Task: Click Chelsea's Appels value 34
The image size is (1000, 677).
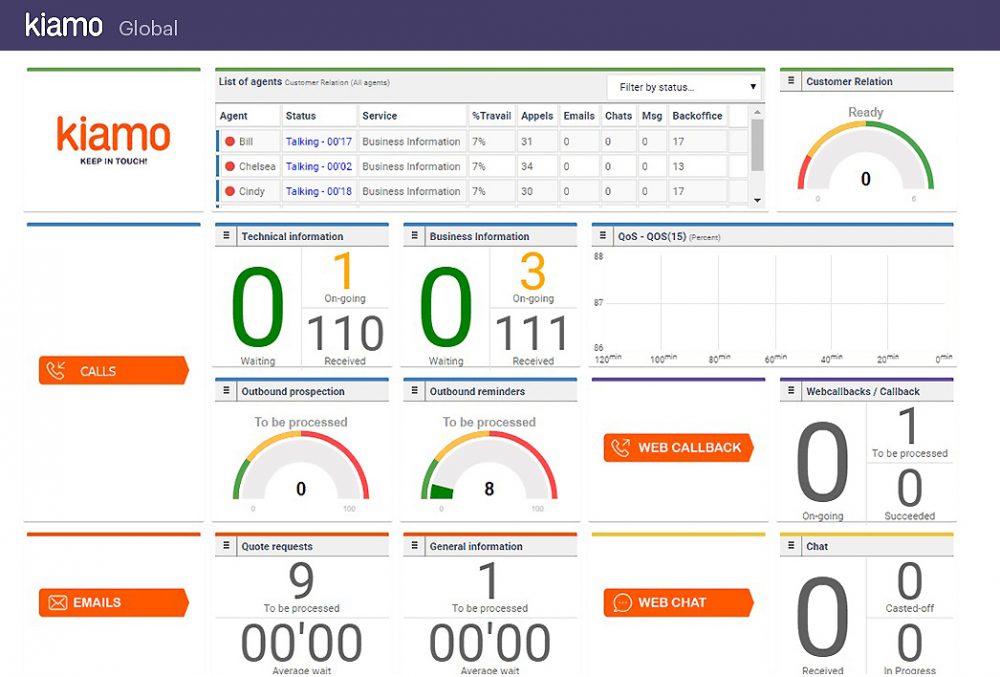Action: coord(527,166)
